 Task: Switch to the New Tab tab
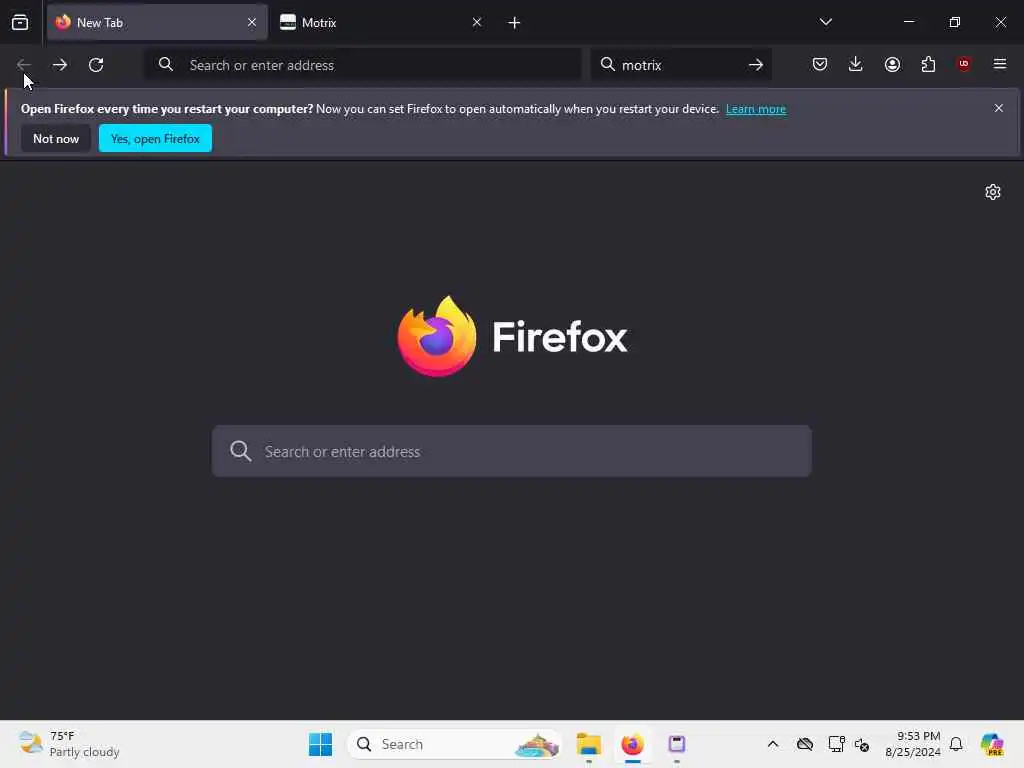(157, 23)
